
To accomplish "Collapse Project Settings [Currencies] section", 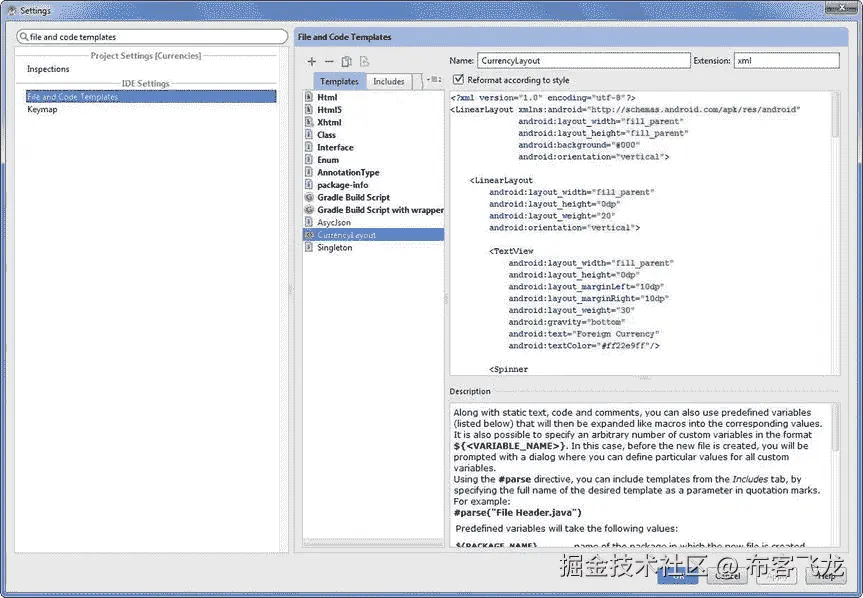I will pos(147,55).
